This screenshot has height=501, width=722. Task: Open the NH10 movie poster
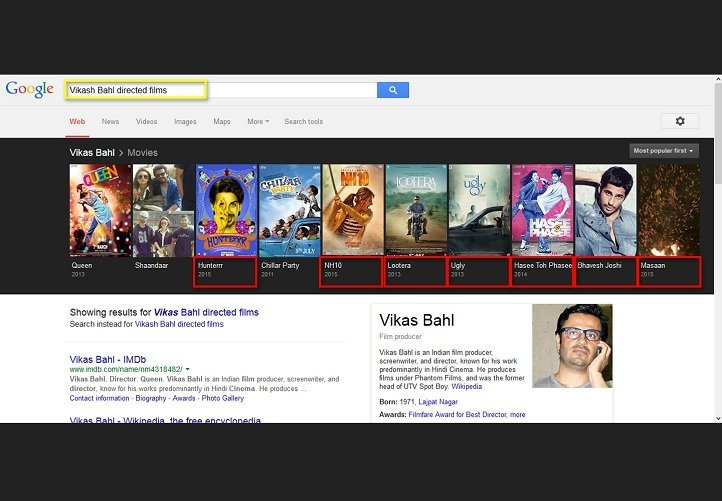[353, 210]
